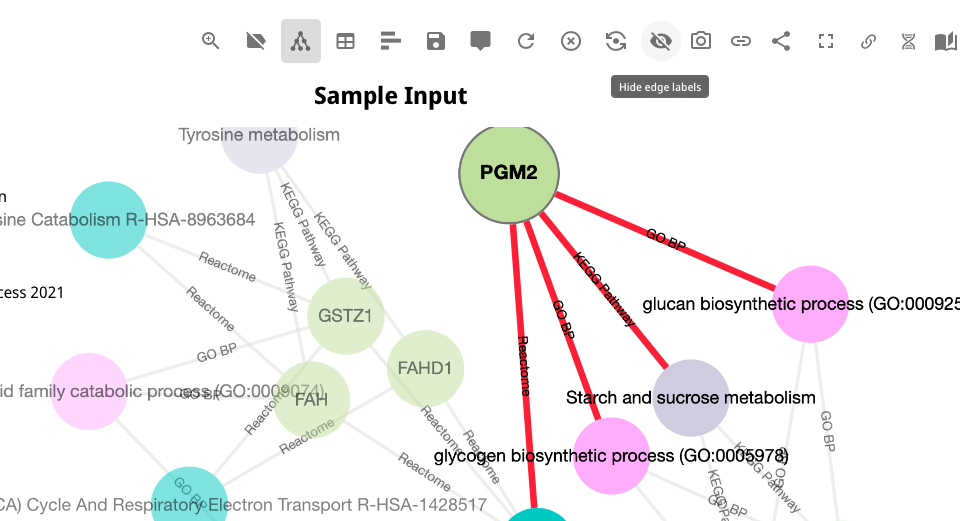
Task: Click 'GO BP' label on PGM2–glycogen edge
Action: 564,320
